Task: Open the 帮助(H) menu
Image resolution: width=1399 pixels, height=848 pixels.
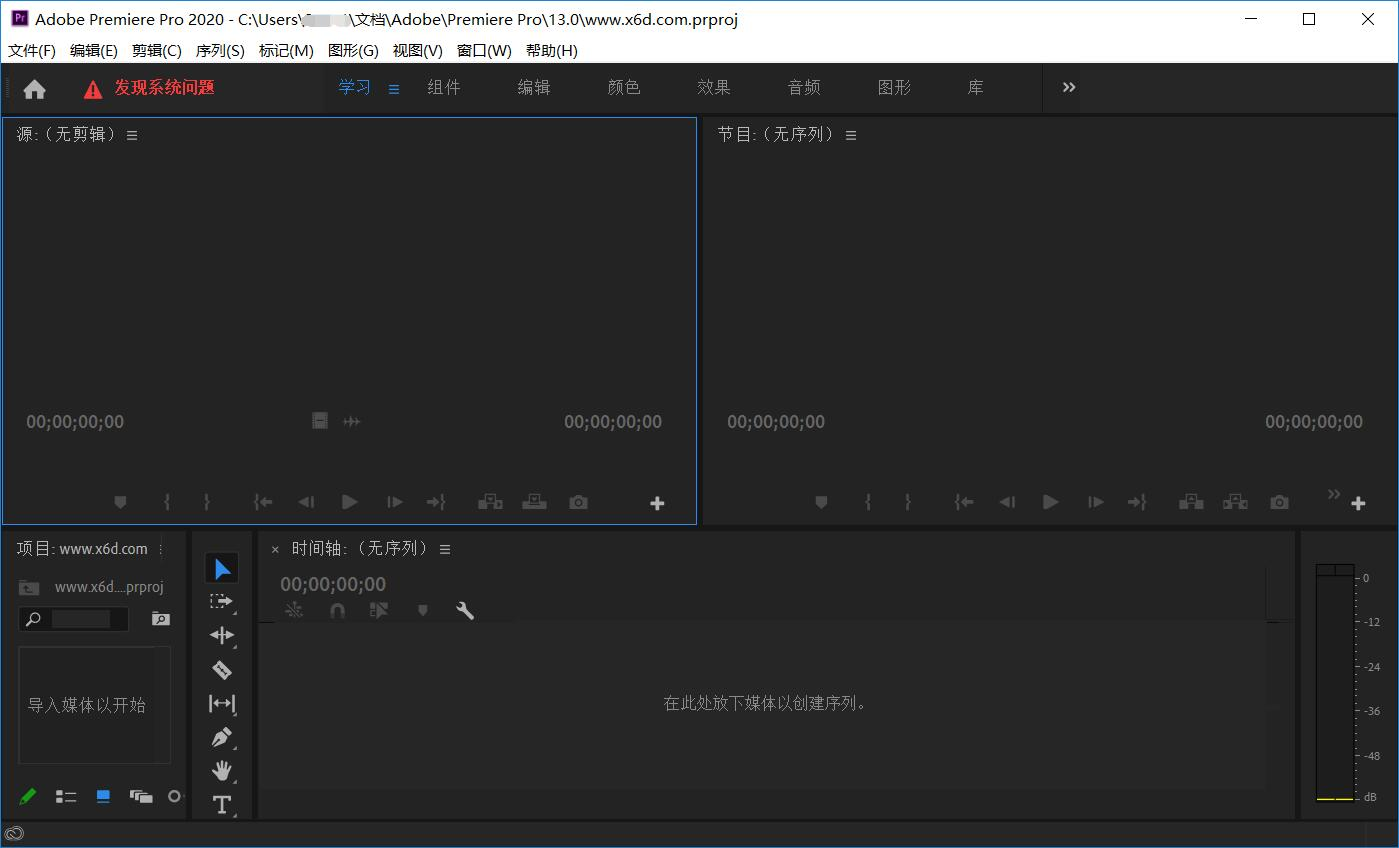Action: [552, 51]
